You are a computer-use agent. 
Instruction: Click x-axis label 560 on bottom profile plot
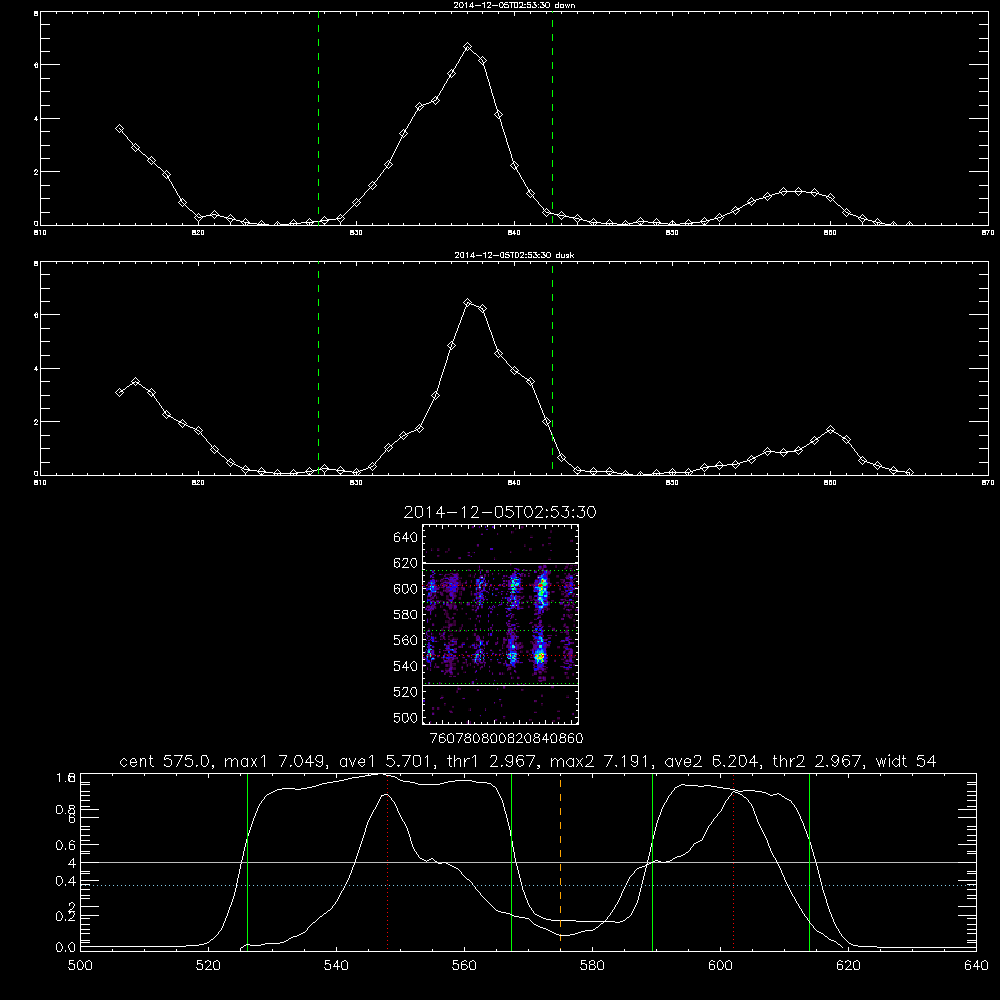464,966
